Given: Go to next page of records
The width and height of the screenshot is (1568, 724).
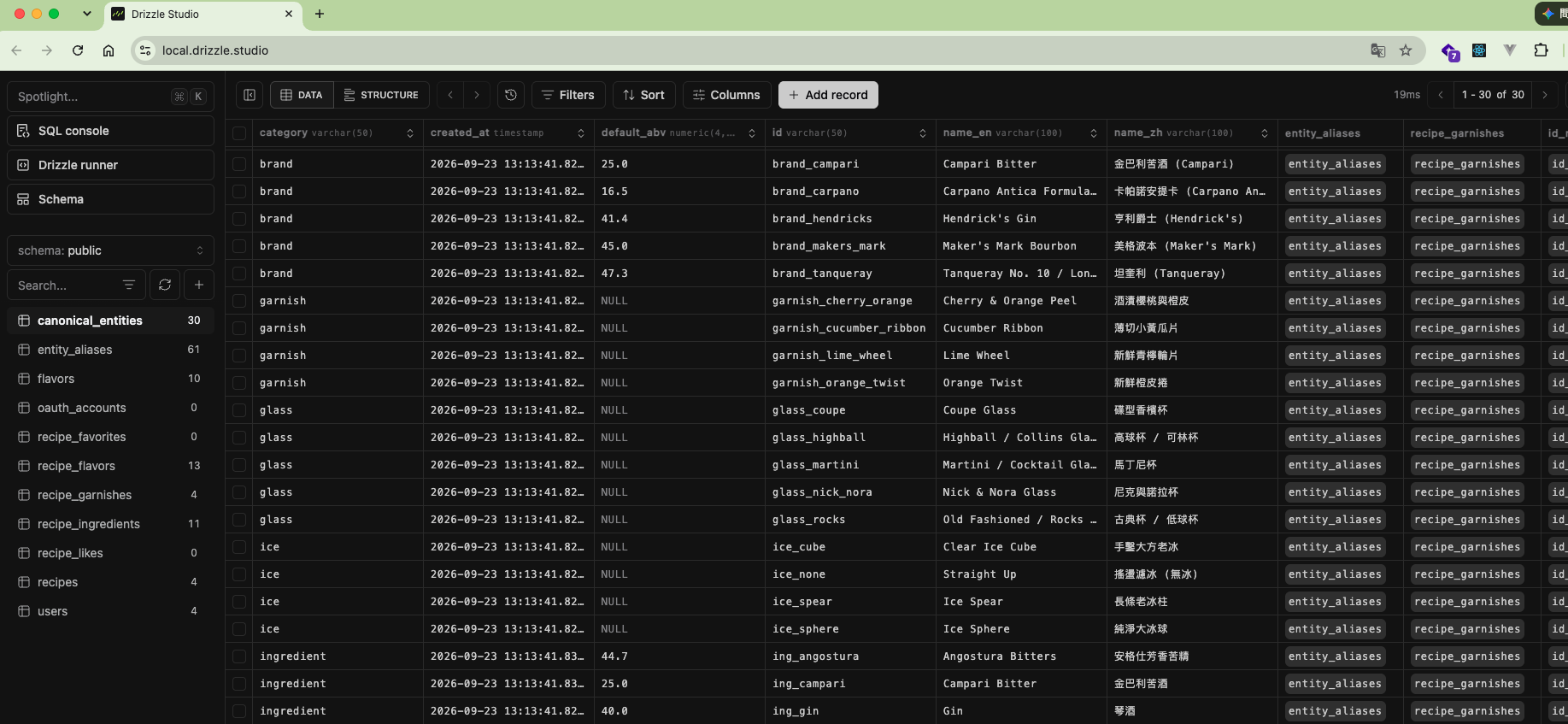Looking at the screenshot, I should [1545, 95].
